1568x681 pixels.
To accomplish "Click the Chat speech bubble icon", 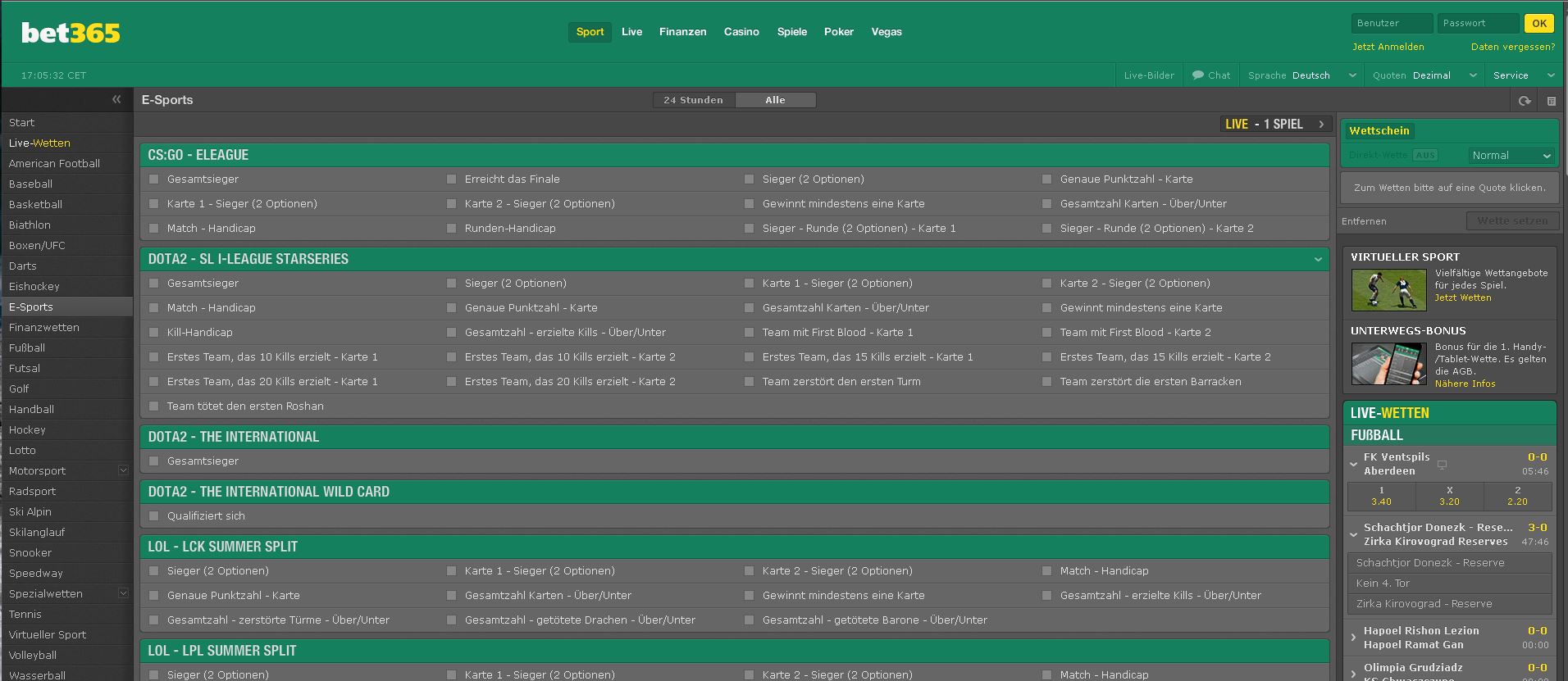I will tap(1198, 75).
